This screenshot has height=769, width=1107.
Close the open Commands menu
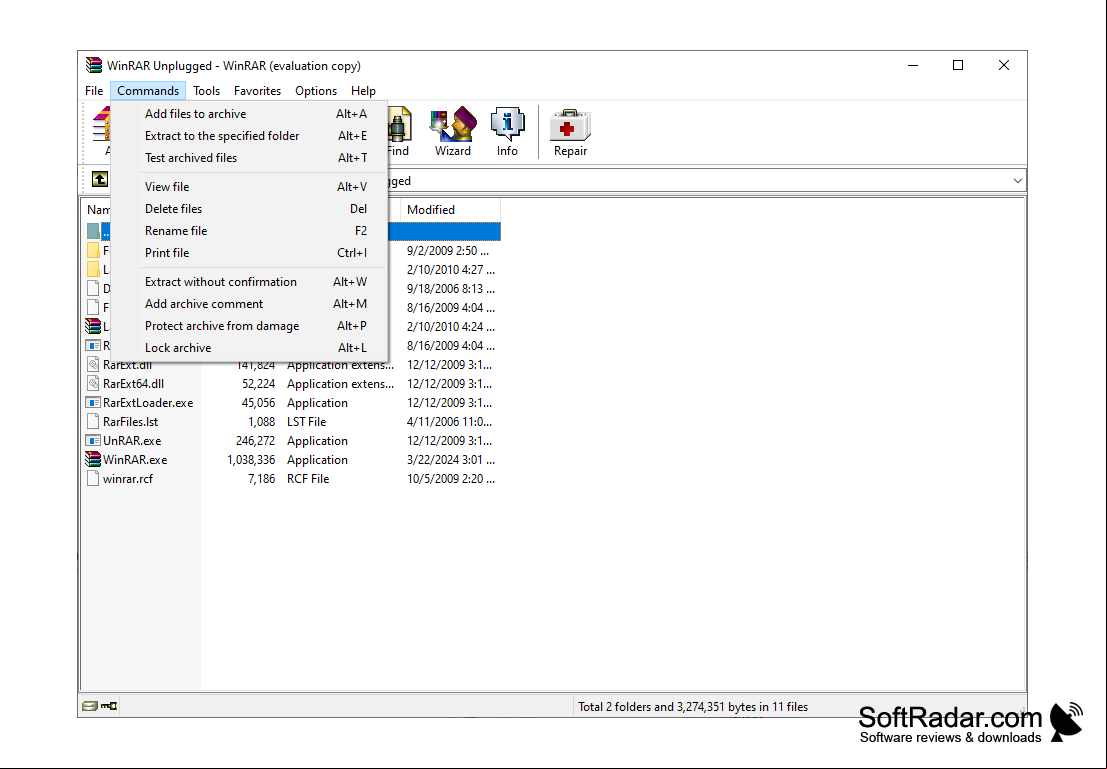coord(148,90)
